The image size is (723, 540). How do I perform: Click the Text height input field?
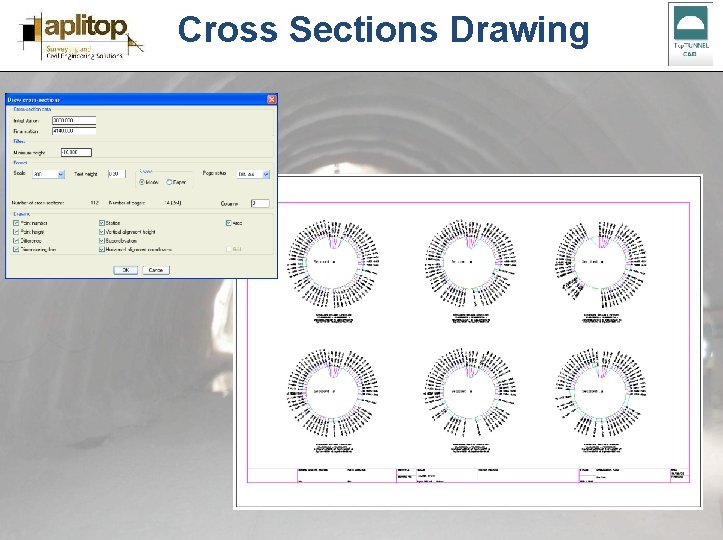(117, 174)
